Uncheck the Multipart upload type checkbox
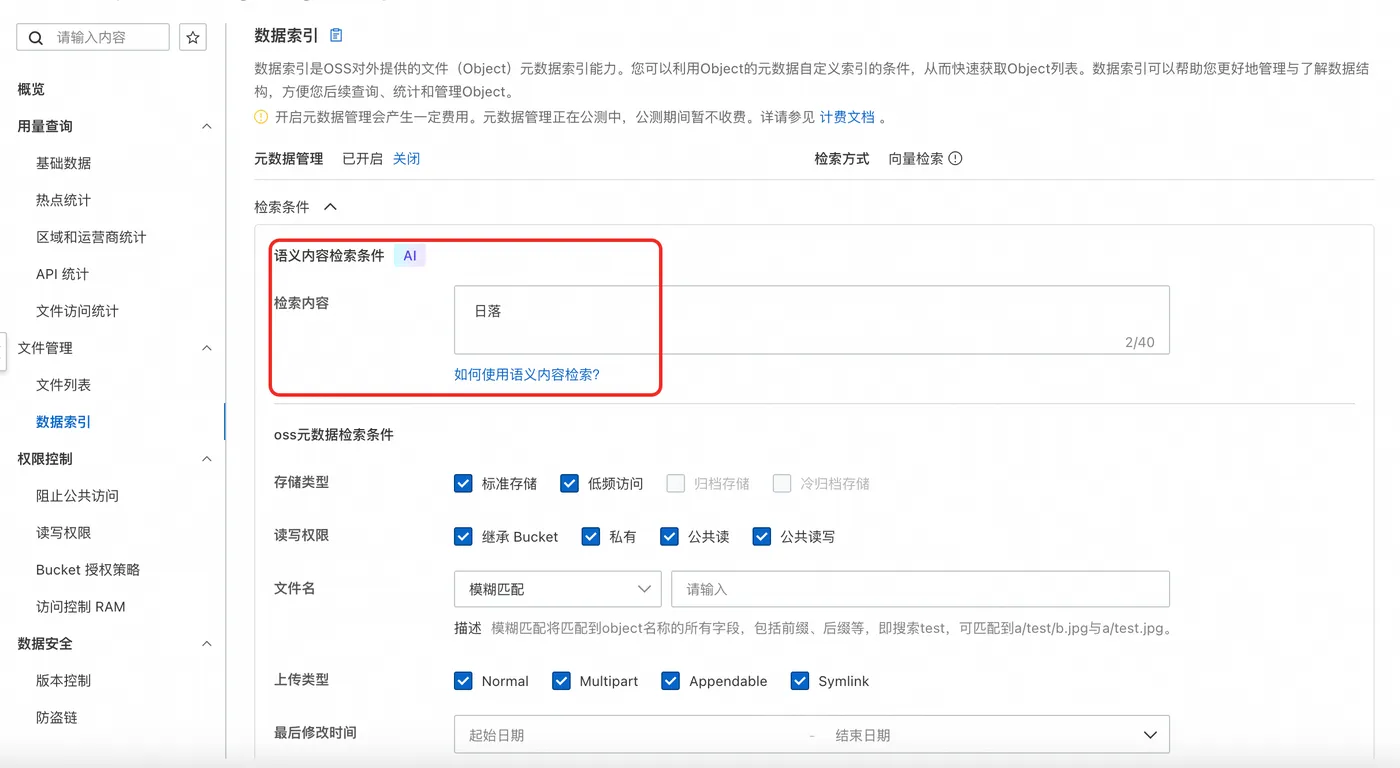1400x768 pixels. pos(561,681)
